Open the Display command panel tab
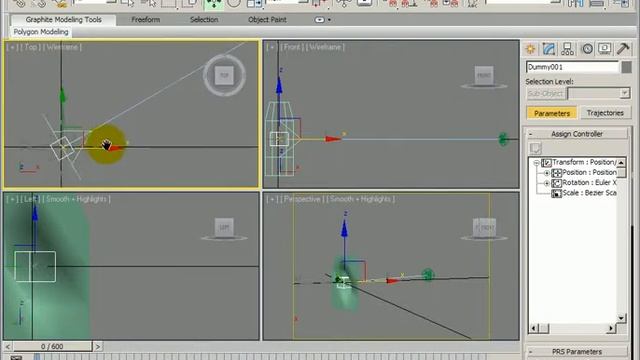Viewport: 640px width, 360px height. pyautogui.click(x=604, y=49)
